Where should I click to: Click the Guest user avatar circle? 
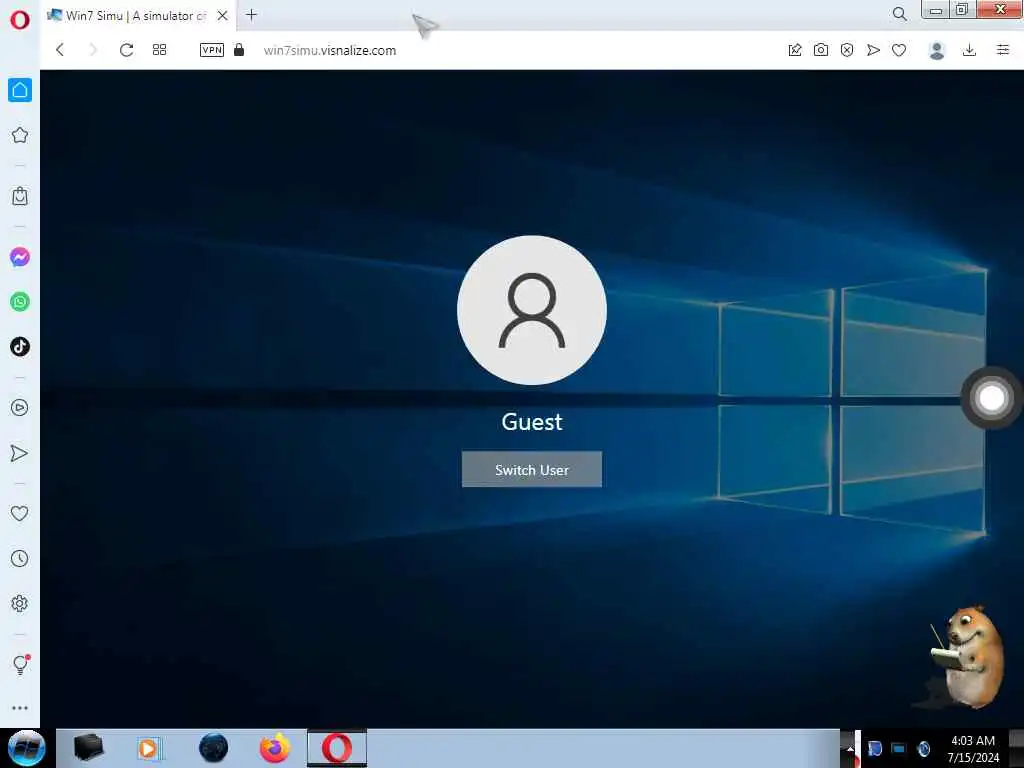click(532, 310)
